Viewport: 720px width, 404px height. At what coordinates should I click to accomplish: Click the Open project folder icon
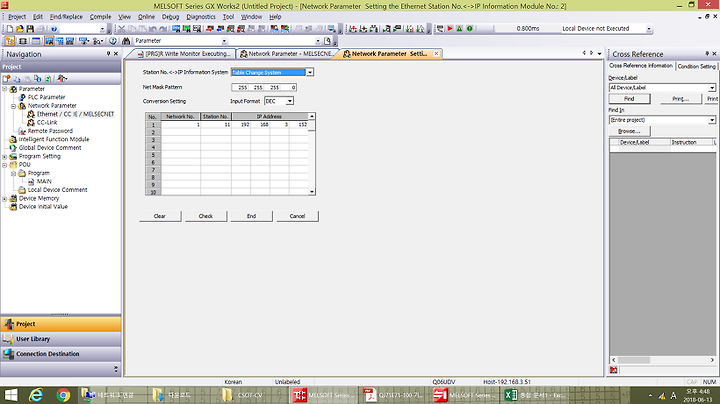pos(20,28)
